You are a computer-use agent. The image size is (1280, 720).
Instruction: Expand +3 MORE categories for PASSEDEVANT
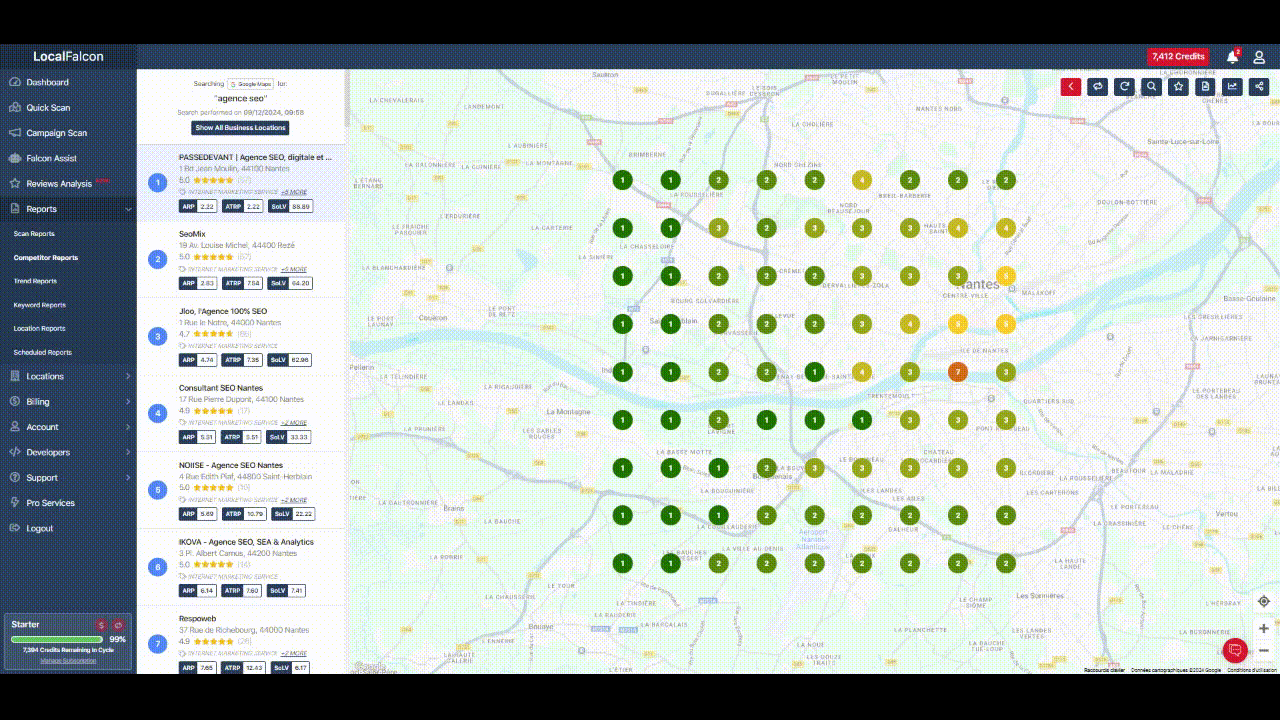[x=294, y=192]
